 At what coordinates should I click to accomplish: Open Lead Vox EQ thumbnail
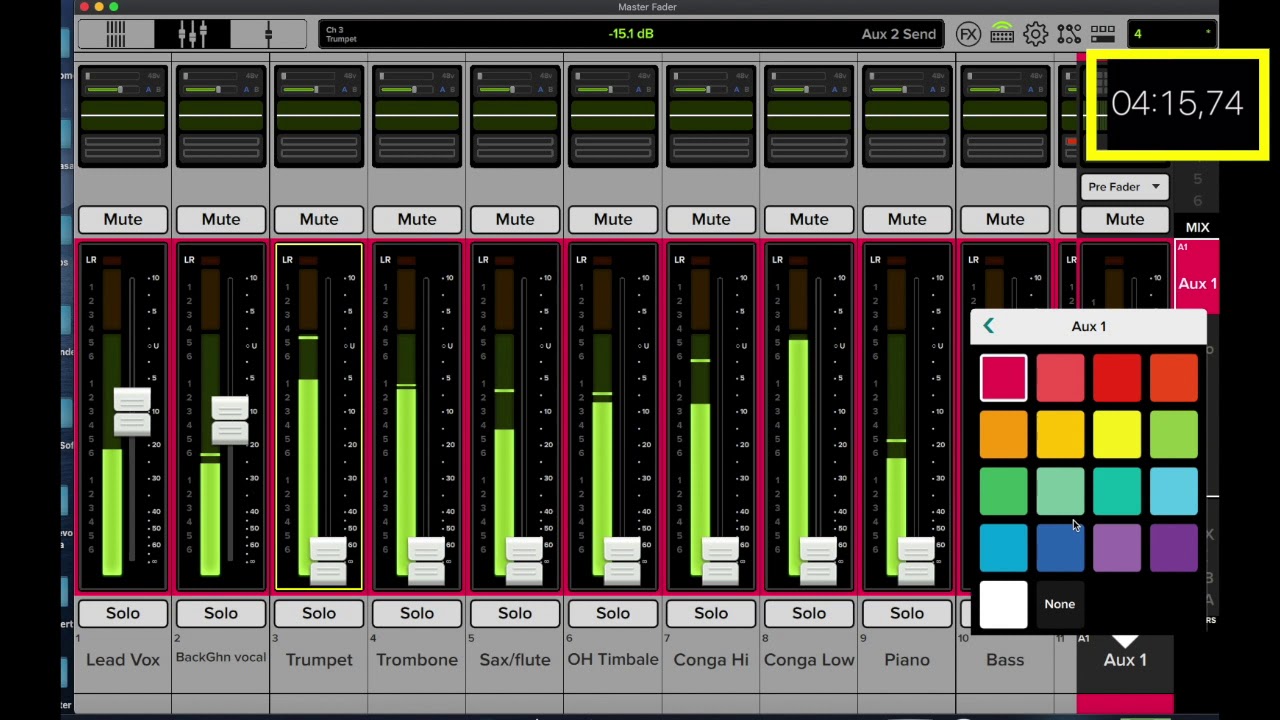(x=123, y=117)
